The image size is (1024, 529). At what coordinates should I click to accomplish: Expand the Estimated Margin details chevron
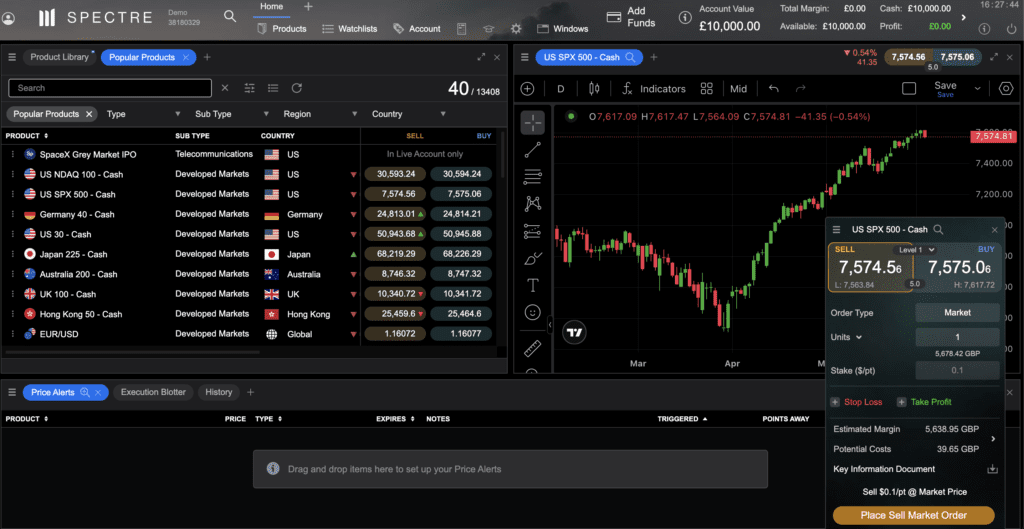pyautogui.click(x=993, y=439)
